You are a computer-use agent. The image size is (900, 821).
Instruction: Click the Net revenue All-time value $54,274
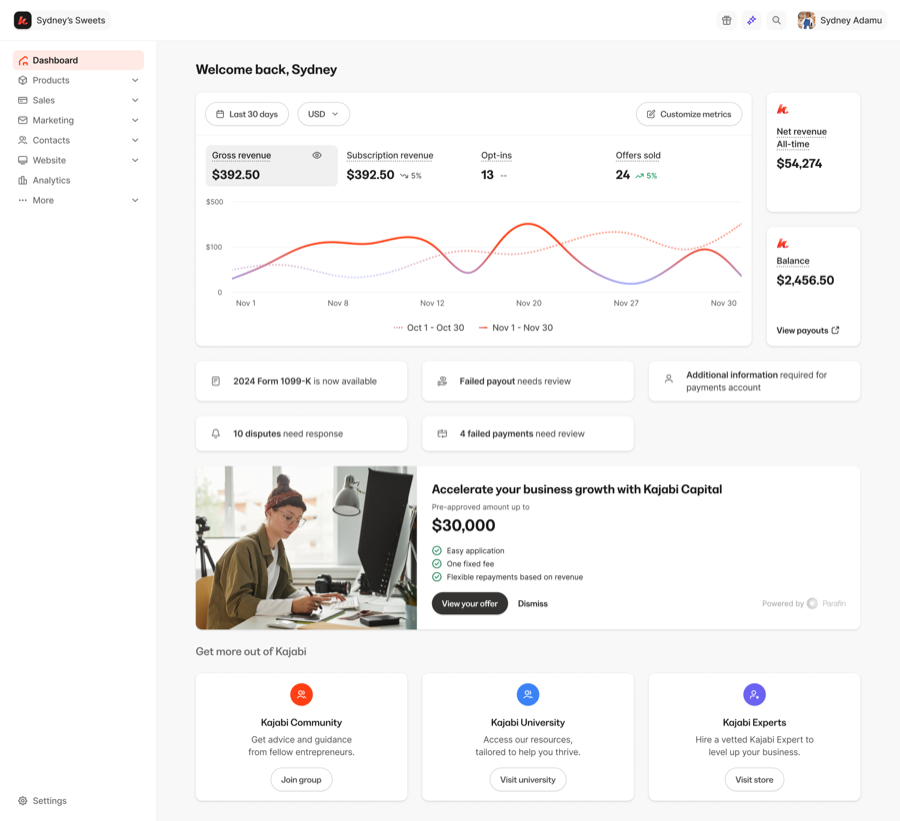point(799,164)
